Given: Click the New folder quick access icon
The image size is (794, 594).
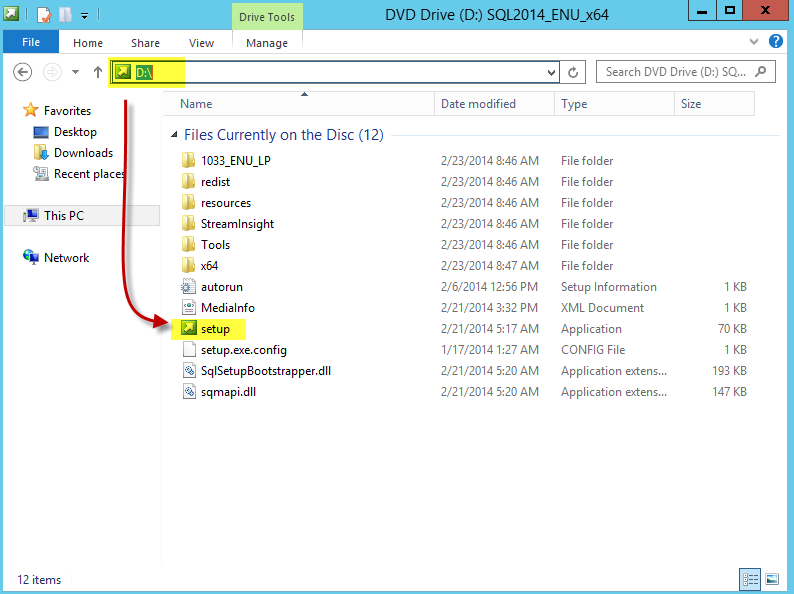Looking at the screenshot, I should 65,15.
